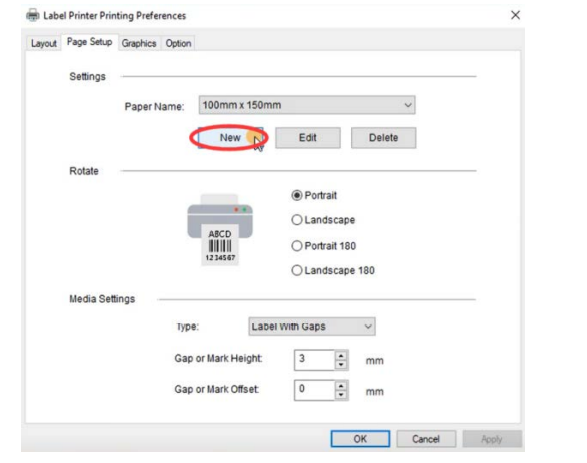Open the Paper Name dropdown

tap(307, 105)
